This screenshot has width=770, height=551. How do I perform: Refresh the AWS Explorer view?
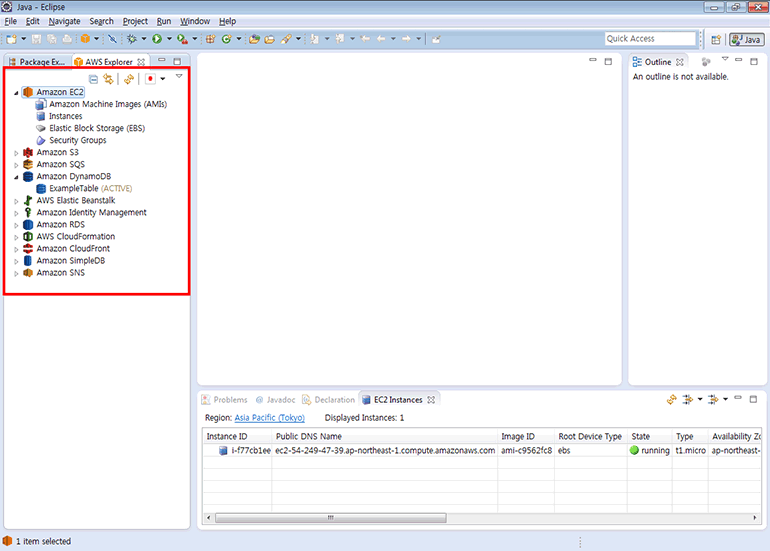tap(129, 78)
